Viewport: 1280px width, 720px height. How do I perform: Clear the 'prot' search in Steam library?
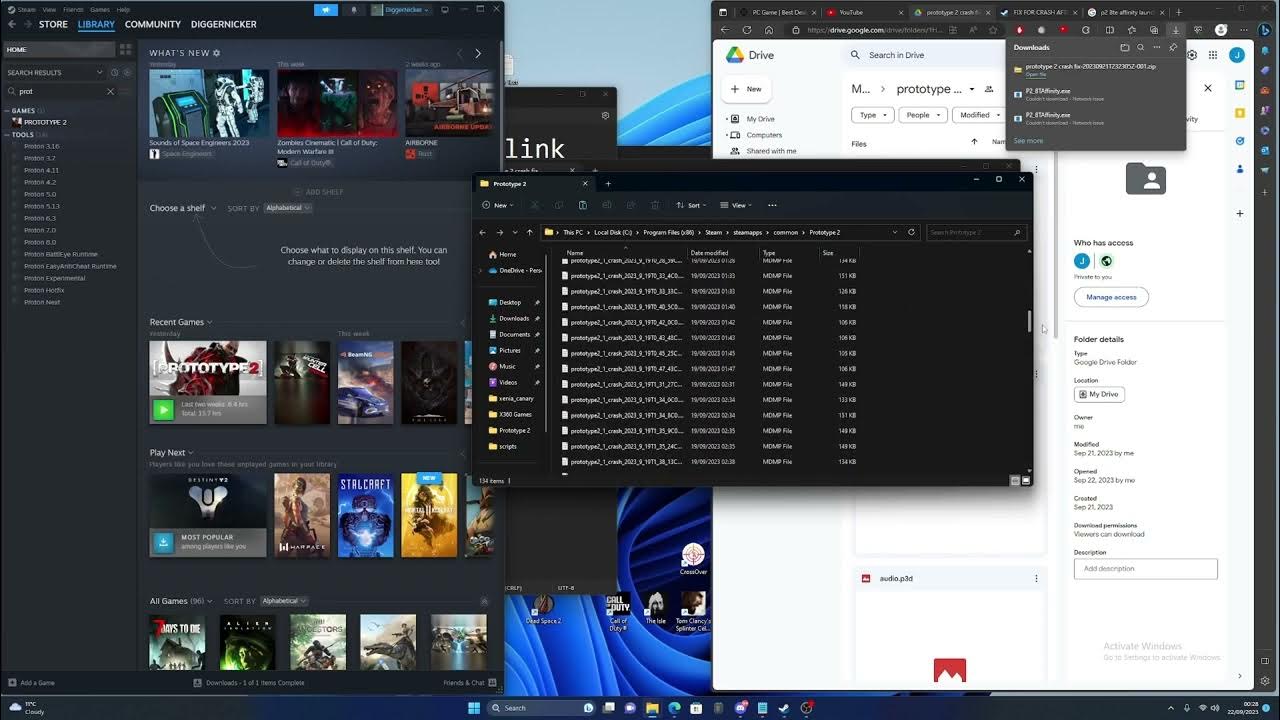coord(110,91)
